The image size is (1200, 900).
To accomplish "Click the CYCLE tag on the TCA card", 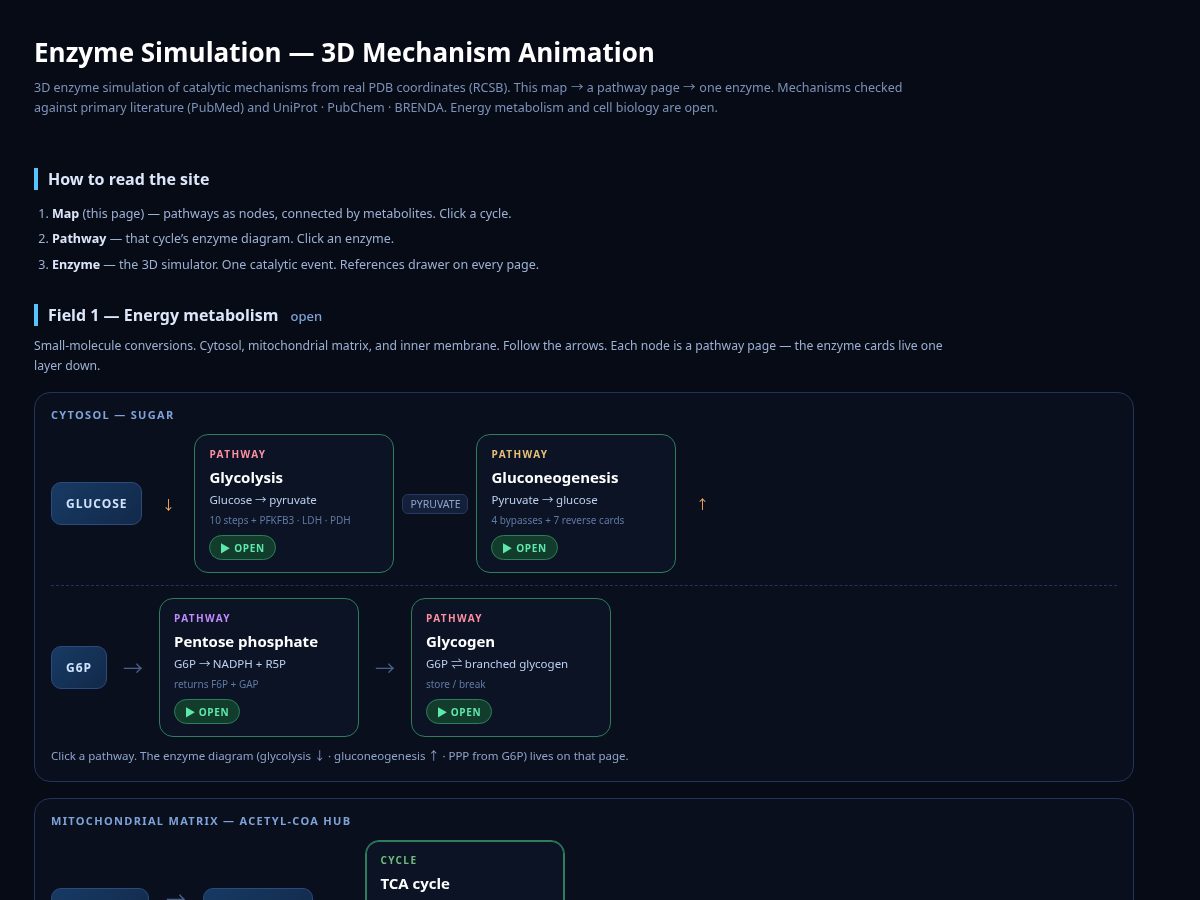I will coord(399,860).
